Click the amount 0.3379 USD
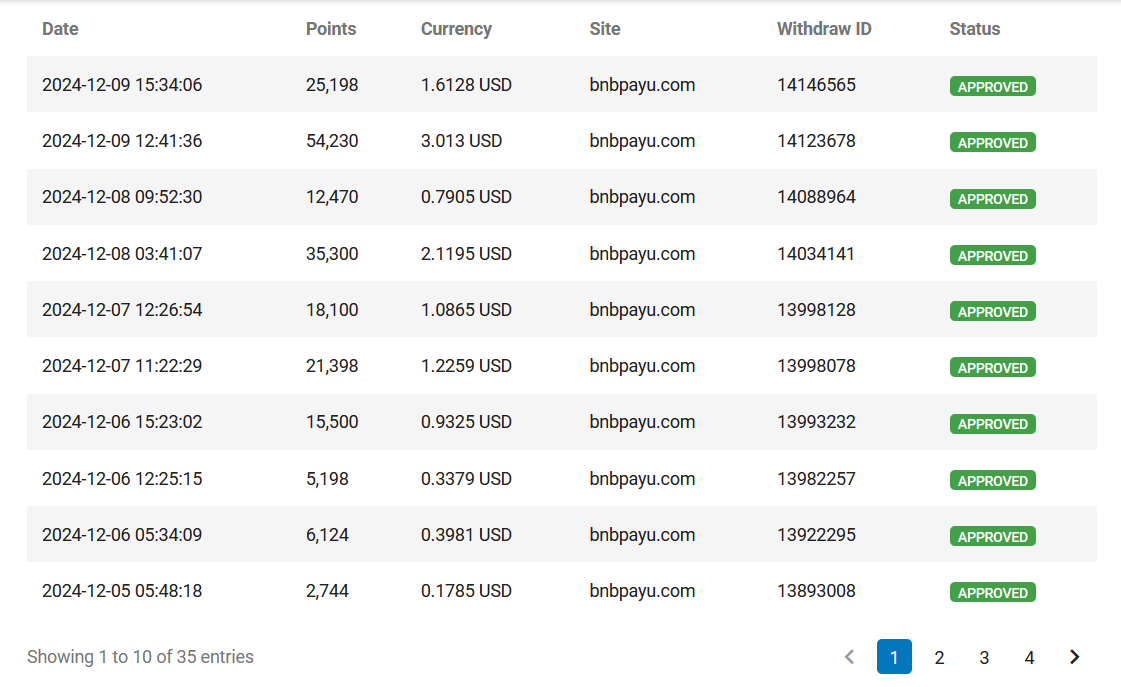1121x687 pixels. pyautogui.click(x=466, y=478)
